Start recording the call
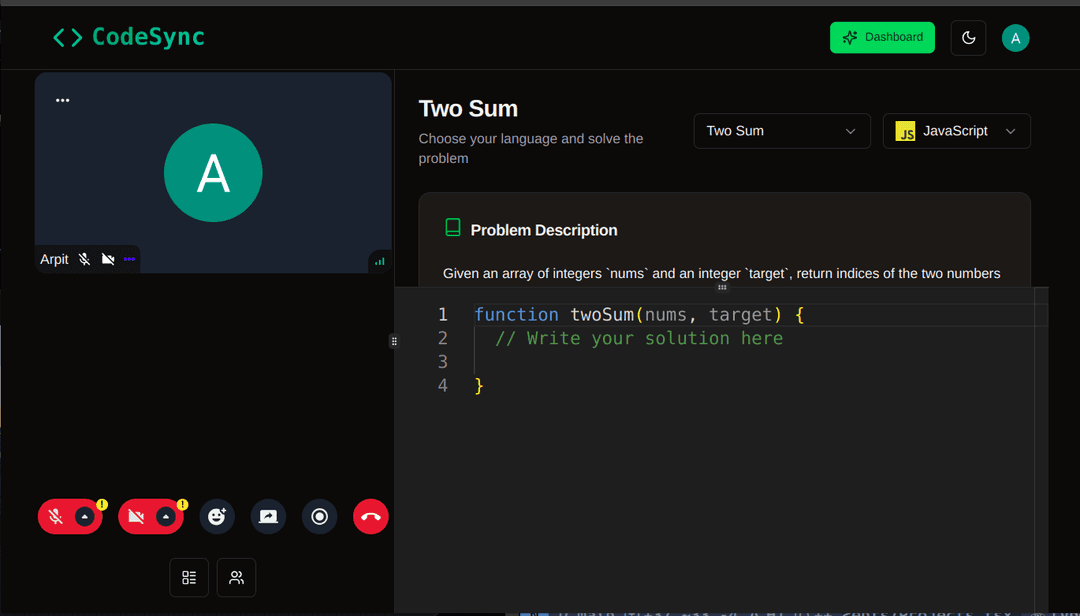The image size is (1080, 616). (x=320, y=516)
